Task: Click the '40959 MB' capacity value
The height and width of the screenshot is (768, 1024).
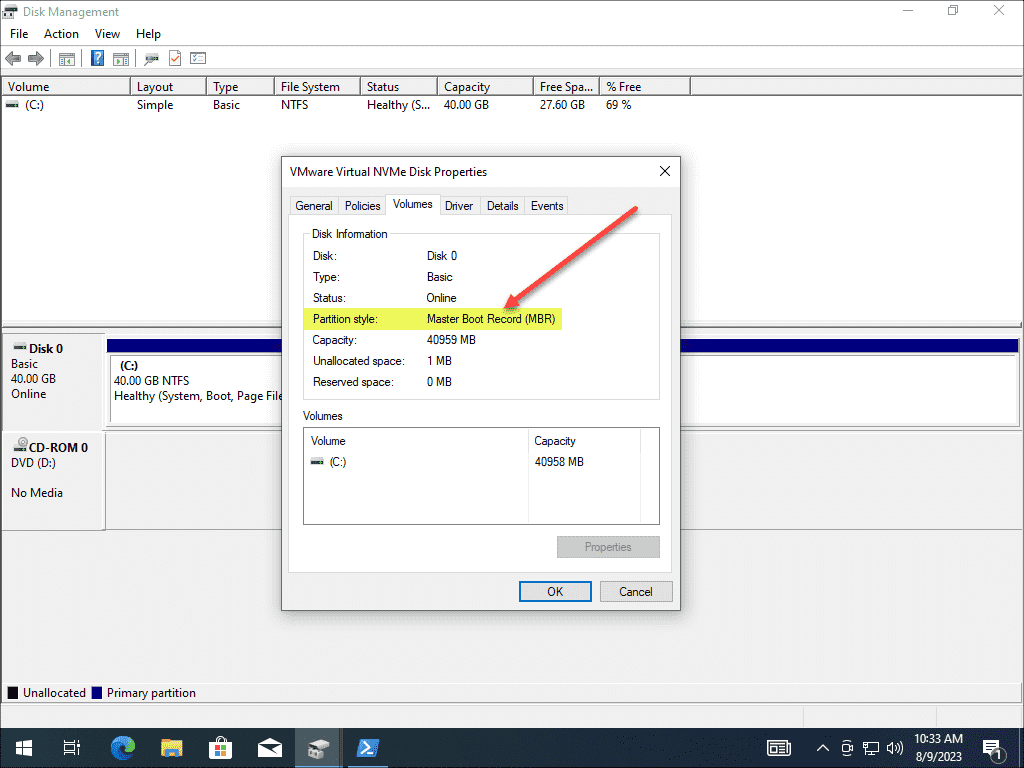Action: 451,340
